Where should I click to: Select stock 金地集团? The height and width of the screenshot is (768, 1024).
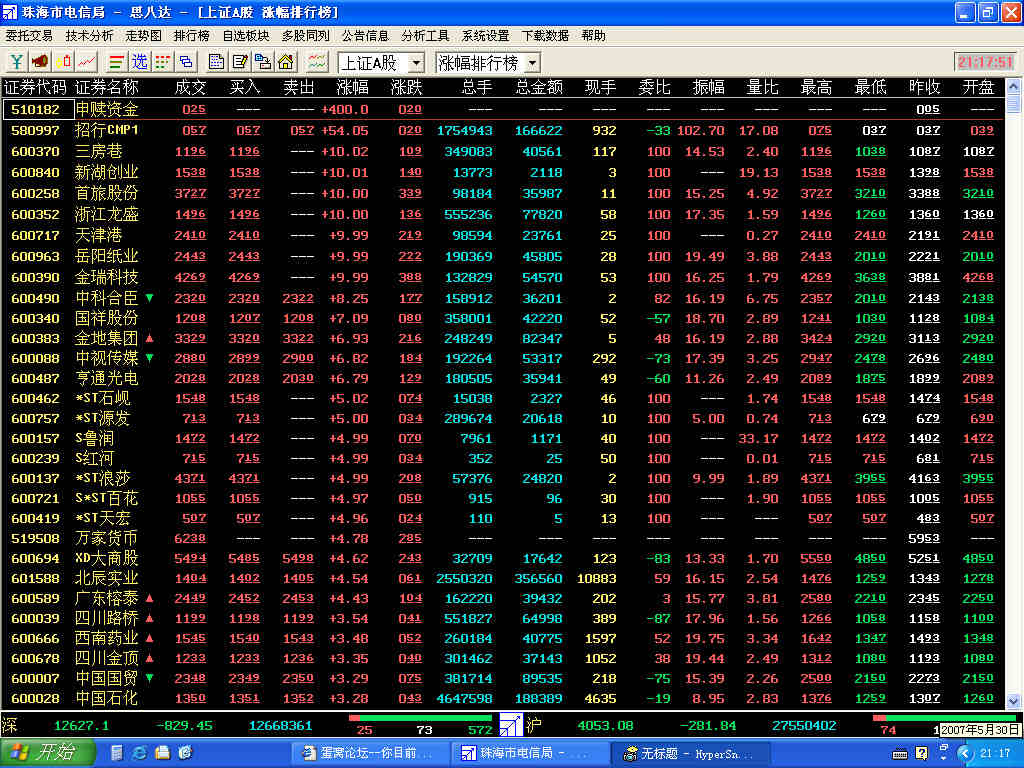pyautogui.click(x=106, y=338)
